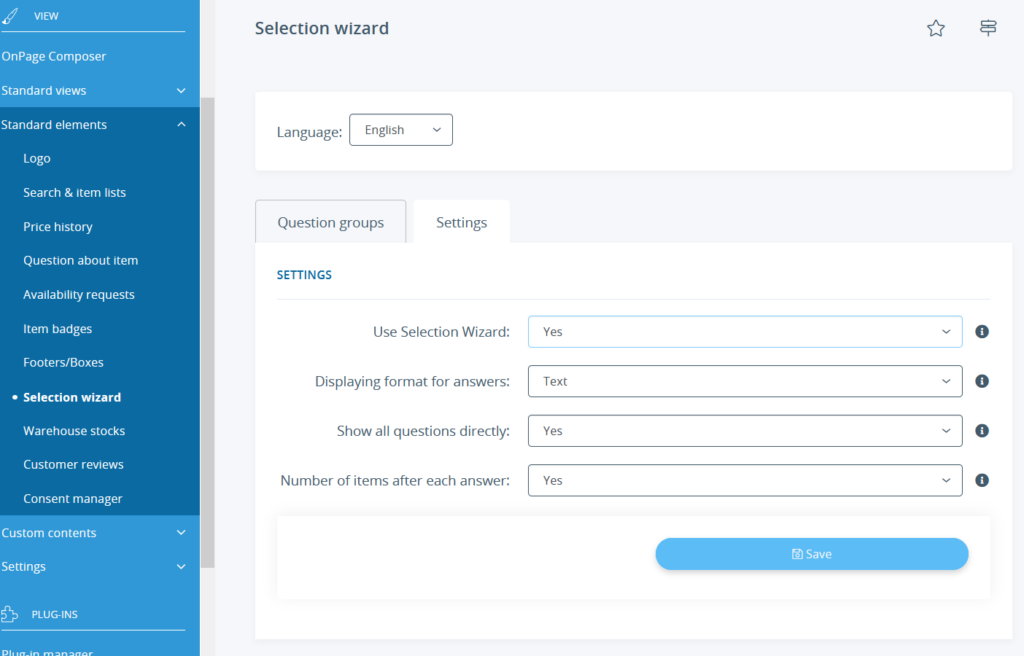Image resolution: width=1024 pixels, height=656 pixels.
Task: Open the Use Selection Wizard dropdown
Action: (x=744, y=331)
